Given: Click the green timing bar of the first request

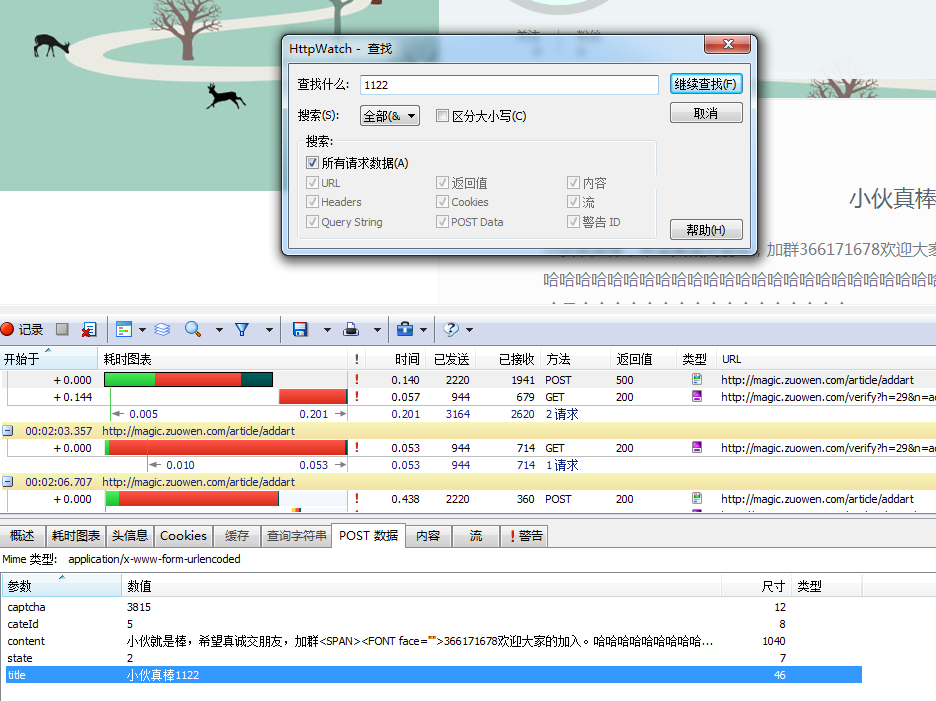Looking at the screenshot, I should (130, 379).
